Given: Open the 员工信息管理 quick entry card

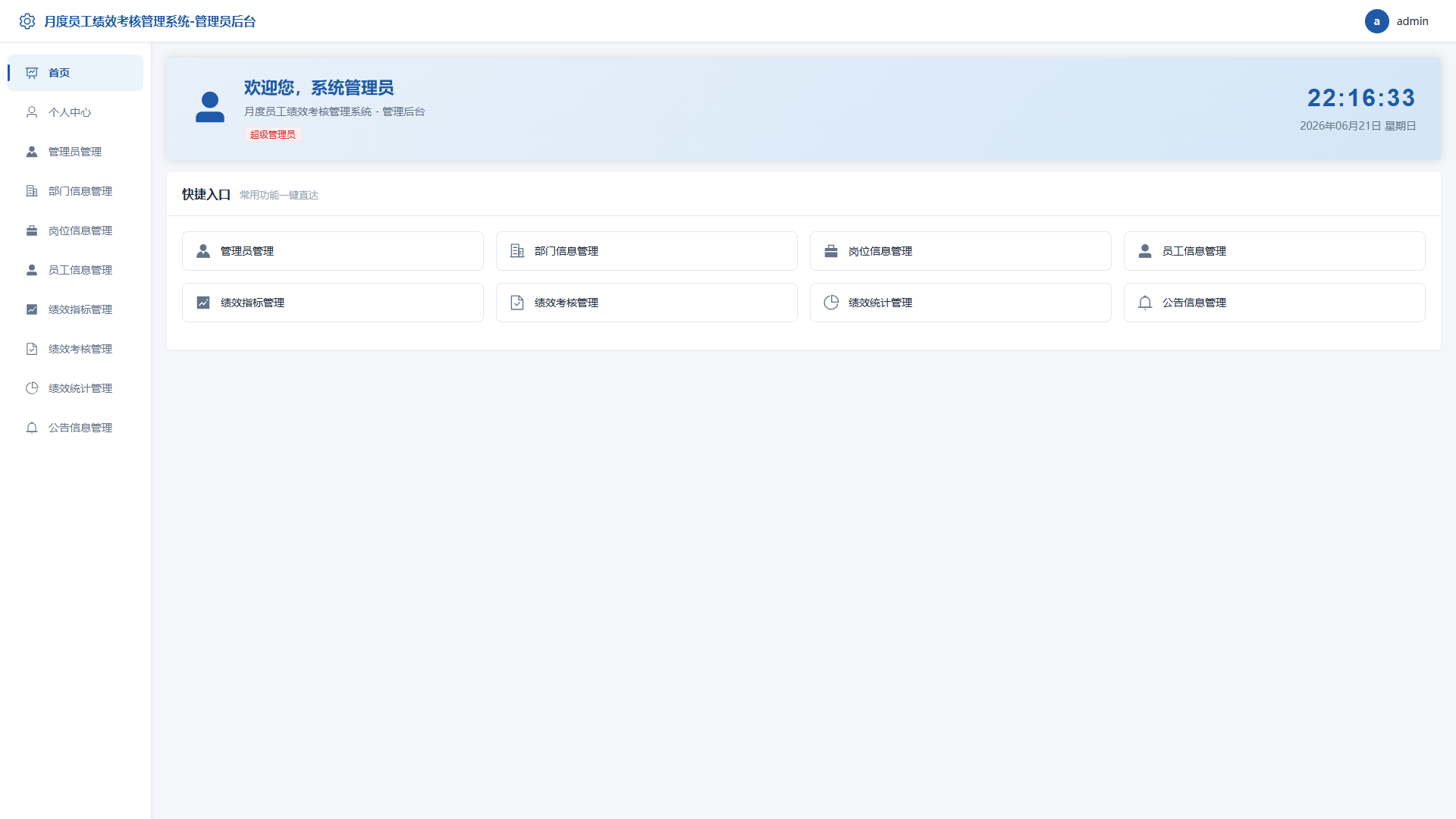Looking at the screenshot, I should click(x=1274, y=251).
